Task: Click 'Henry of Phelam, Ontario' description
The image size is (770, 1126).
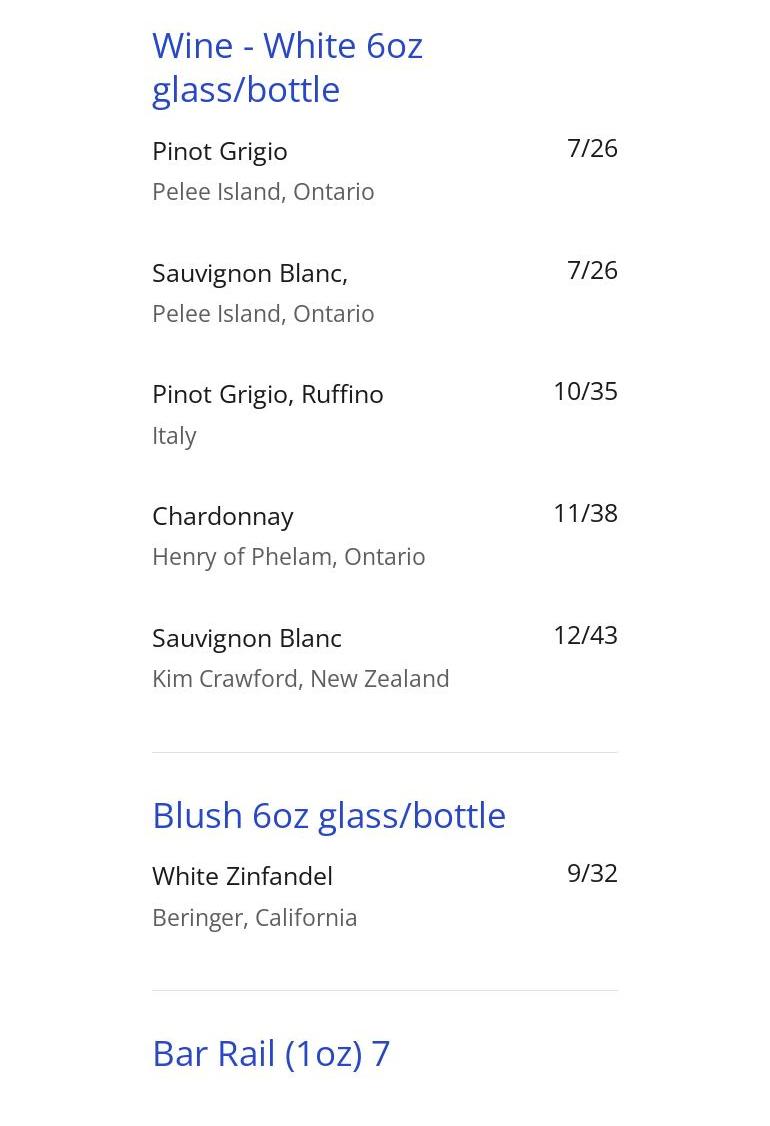Action: coord(288,556)
